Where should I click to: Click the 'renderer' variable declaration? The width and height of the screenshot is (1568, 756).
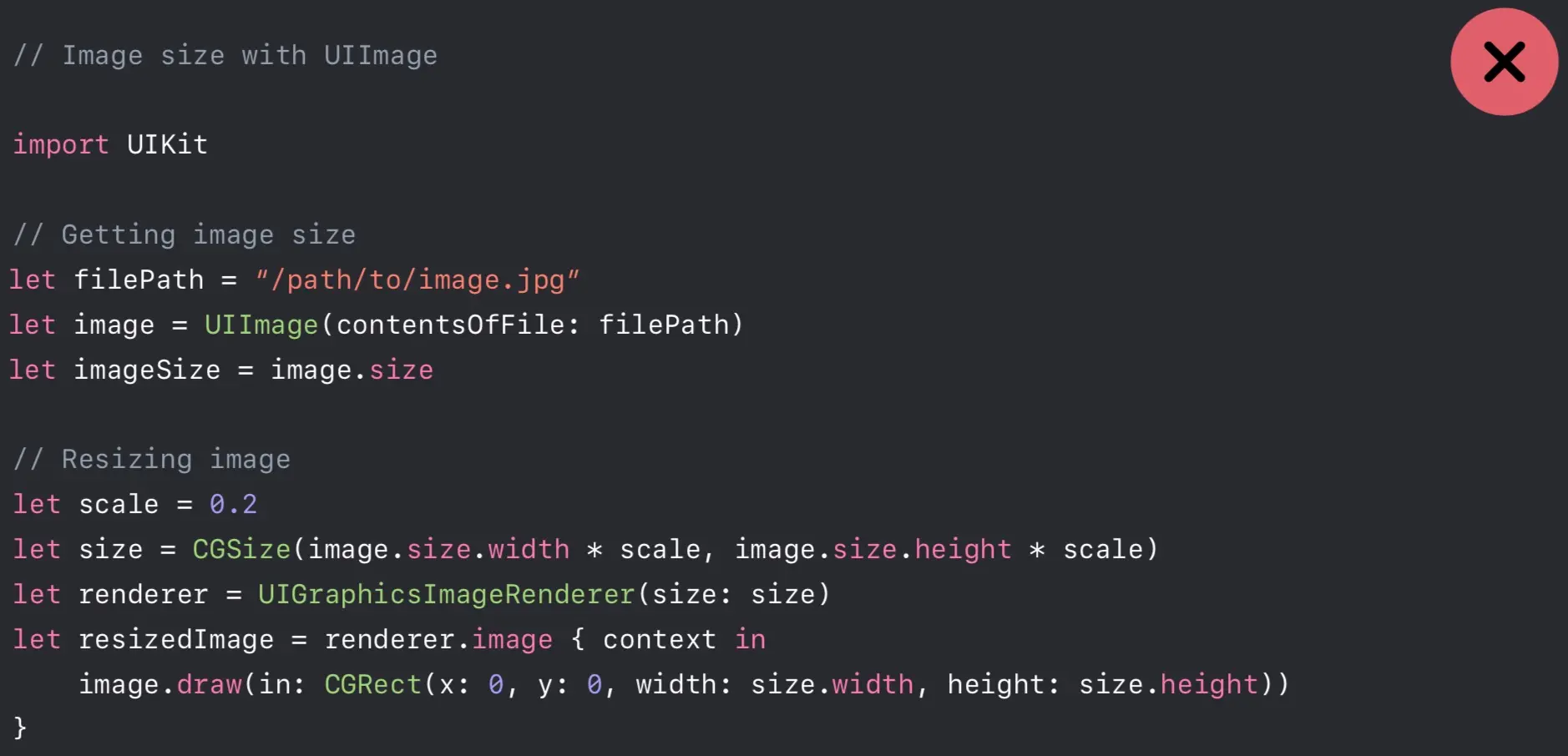pos(143,594)
